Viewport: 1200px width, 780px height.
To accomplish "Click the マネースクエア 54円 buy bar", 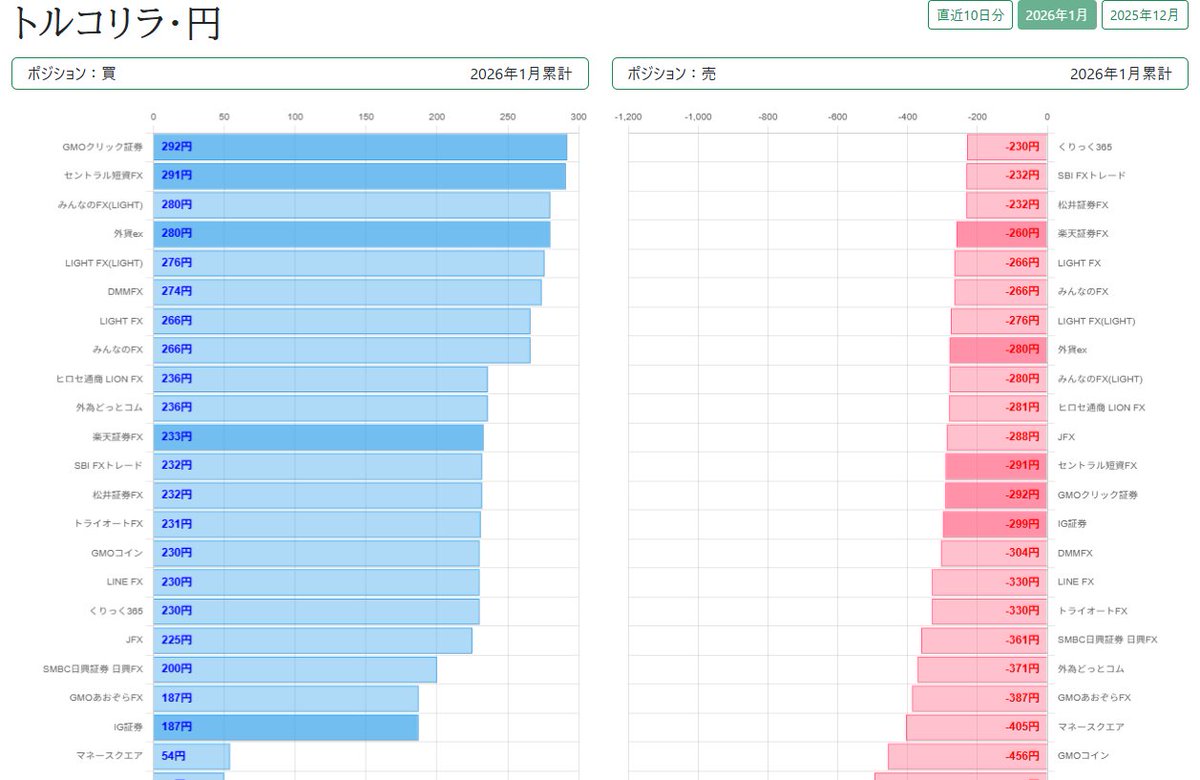I will (191, 756).
